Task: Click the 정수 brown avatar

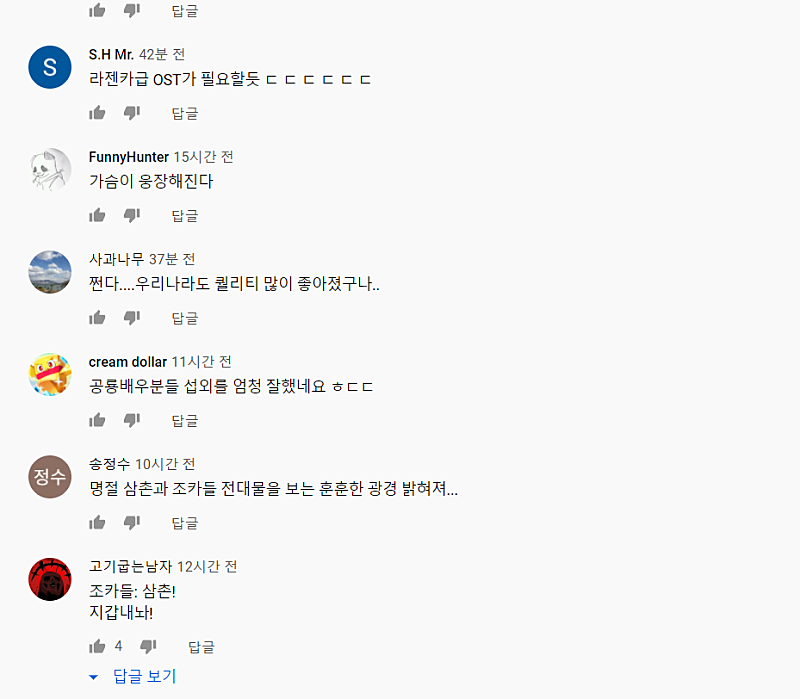Action: [50, 477]
